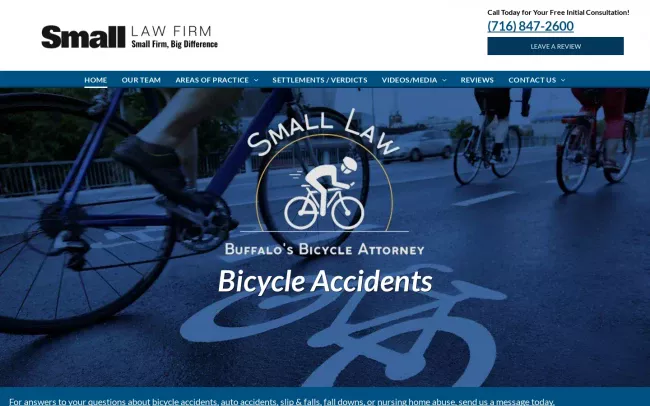Expand the Videos/Media chevron arrow
650x406 pixels.
pyautogui.click(x=444, y=80)
